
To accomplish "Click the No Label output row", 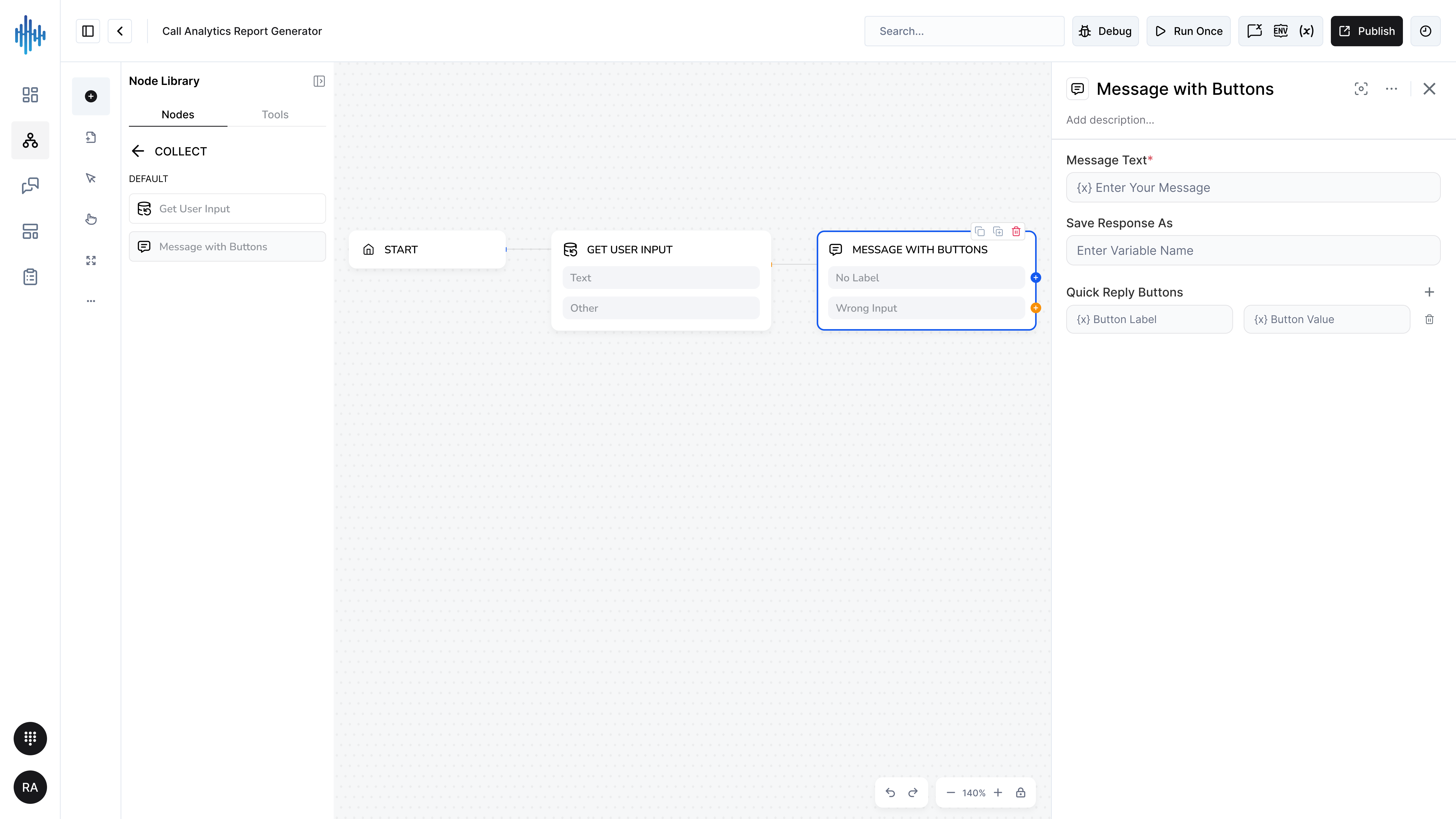I will [926, 278].
